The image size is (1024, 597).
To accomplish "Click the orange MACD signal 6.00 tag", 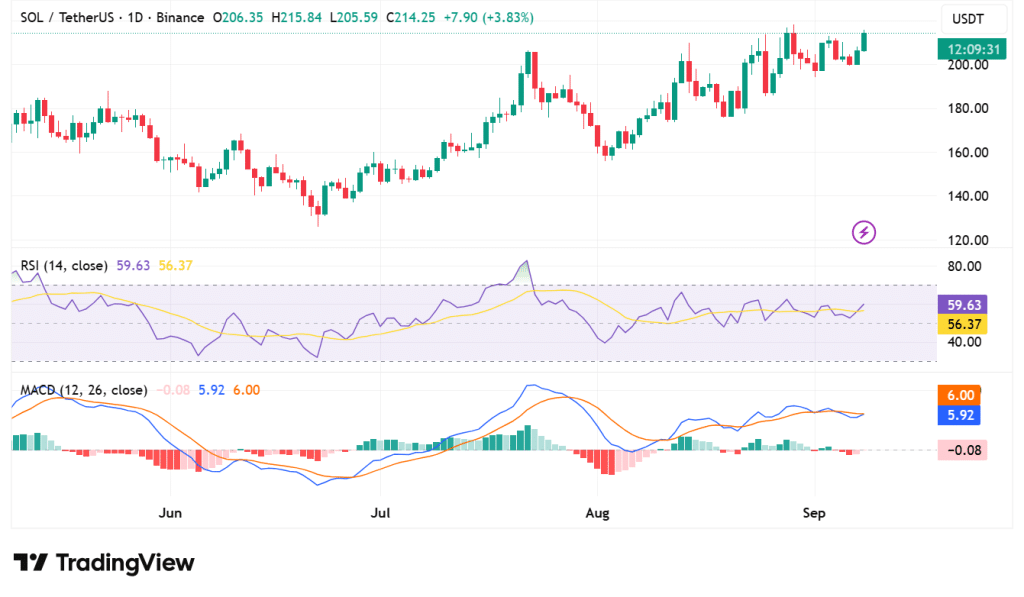I will coord(962,396).
